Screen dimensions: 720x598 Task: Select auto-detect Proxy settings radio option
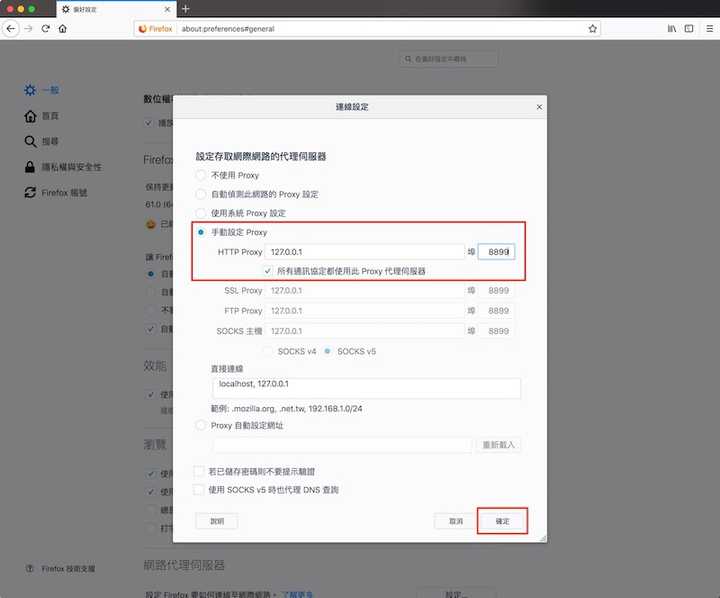point(201,194)
